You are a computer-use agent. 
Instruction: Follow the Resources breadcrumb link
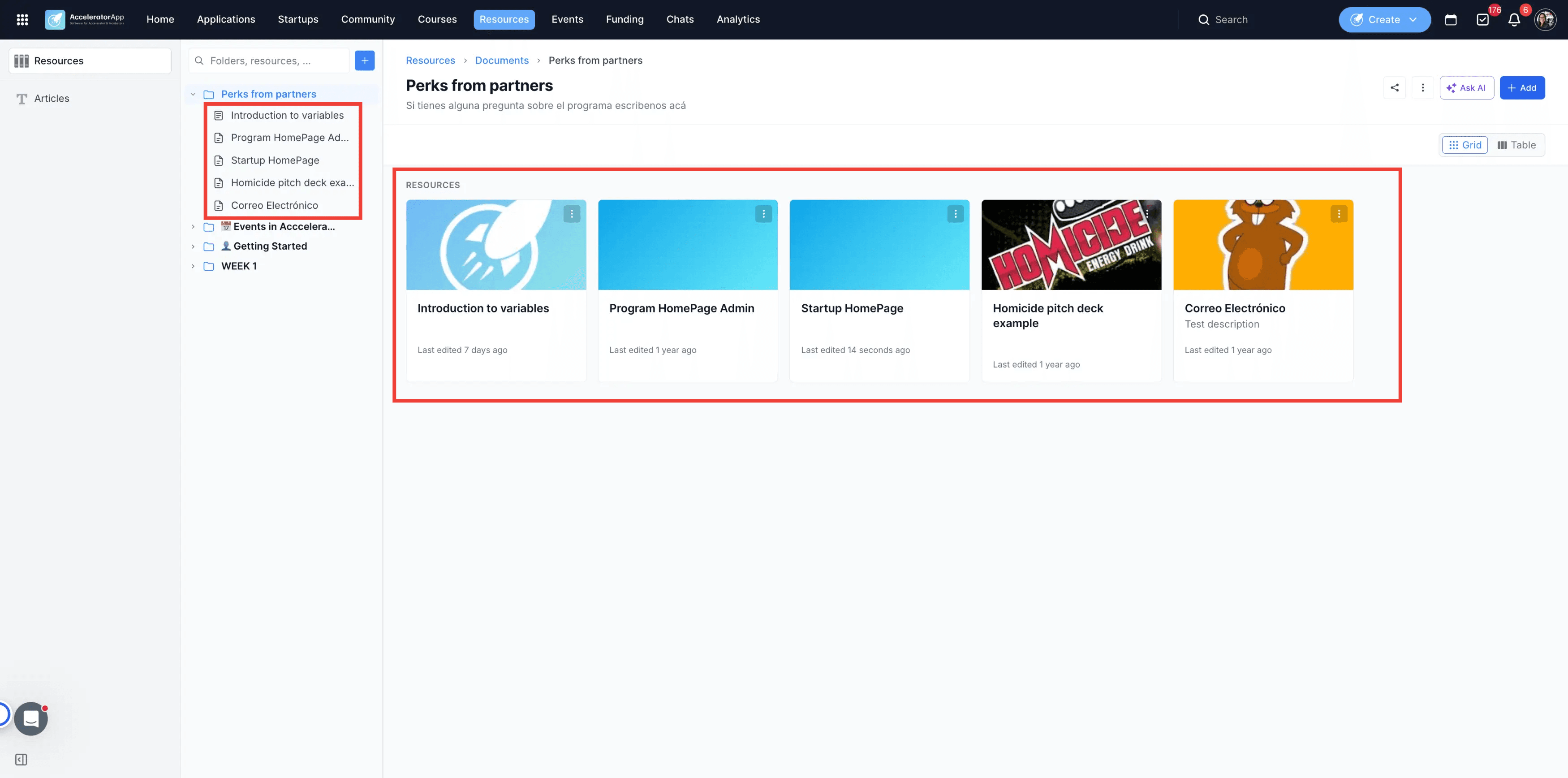tap(431, 60)
